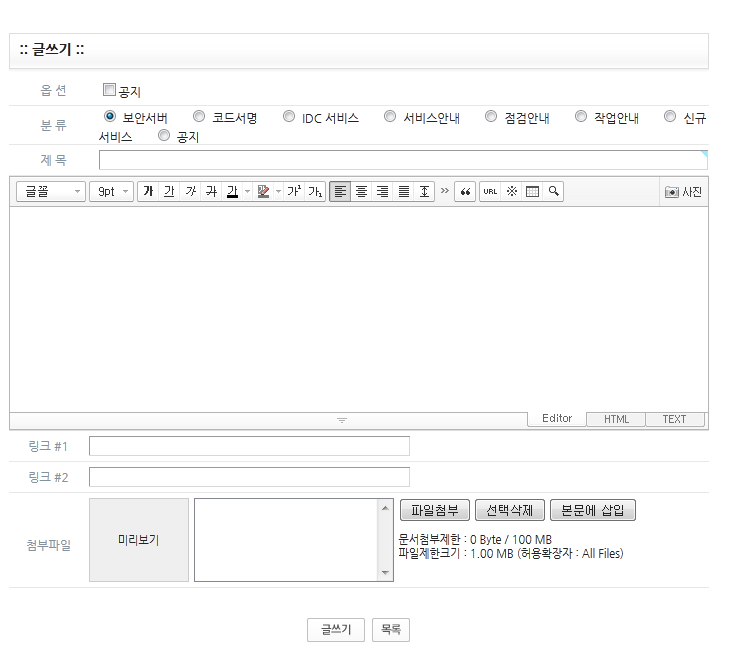The image size is (737, 667).
Task: Click the 링크 #1 input field
Action: 250,446
